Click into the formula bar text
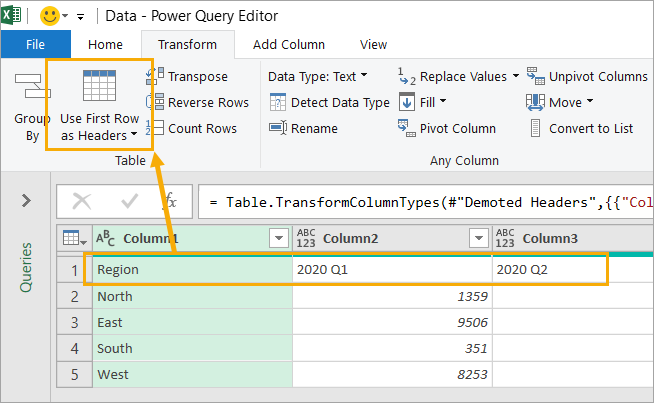Image resolution: width=654 pixels, height=403 pixels. click(x=426, y=202)
